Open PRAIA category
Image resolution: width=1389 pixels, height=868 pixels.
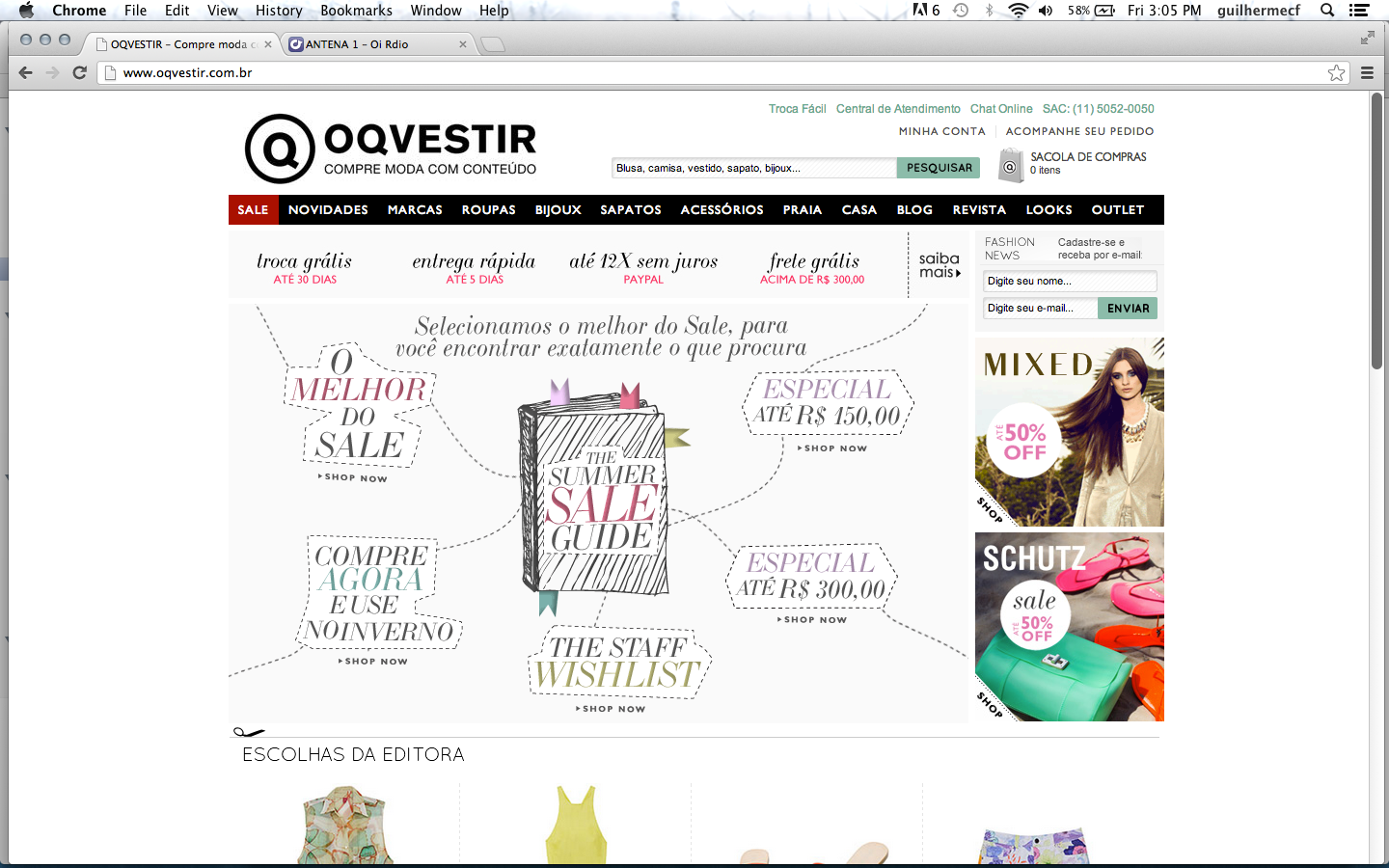click(803, 209)
